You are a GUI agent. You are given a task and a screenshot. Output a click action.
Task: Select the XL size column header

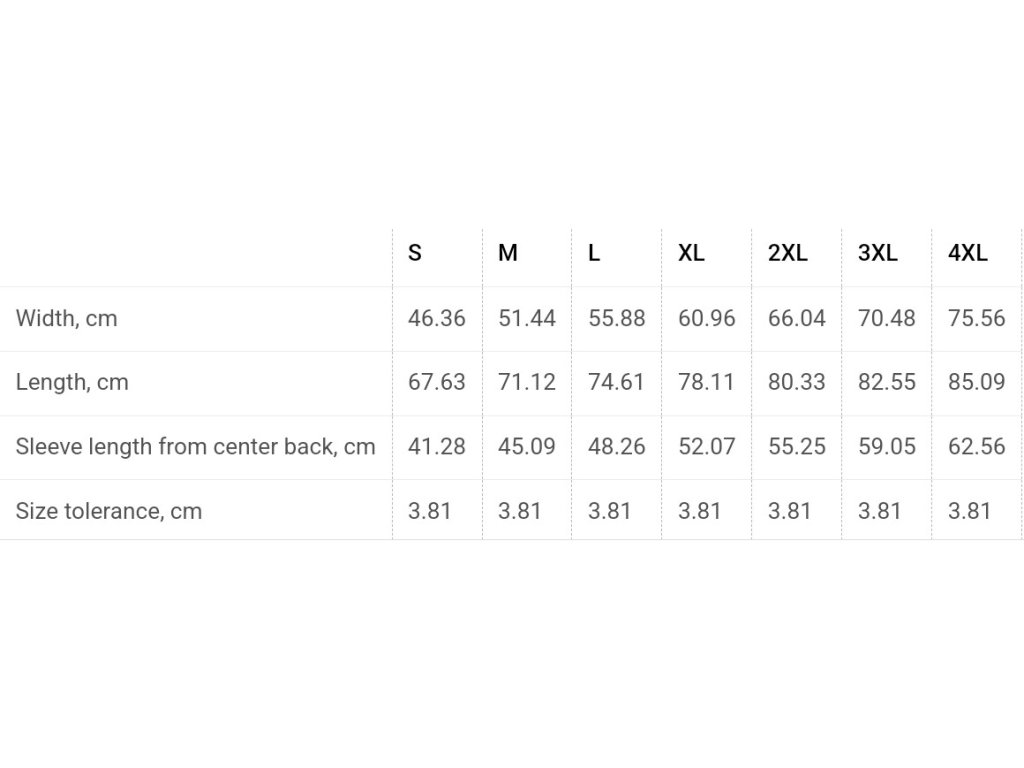pyautogui.click(x=691, y=253)
